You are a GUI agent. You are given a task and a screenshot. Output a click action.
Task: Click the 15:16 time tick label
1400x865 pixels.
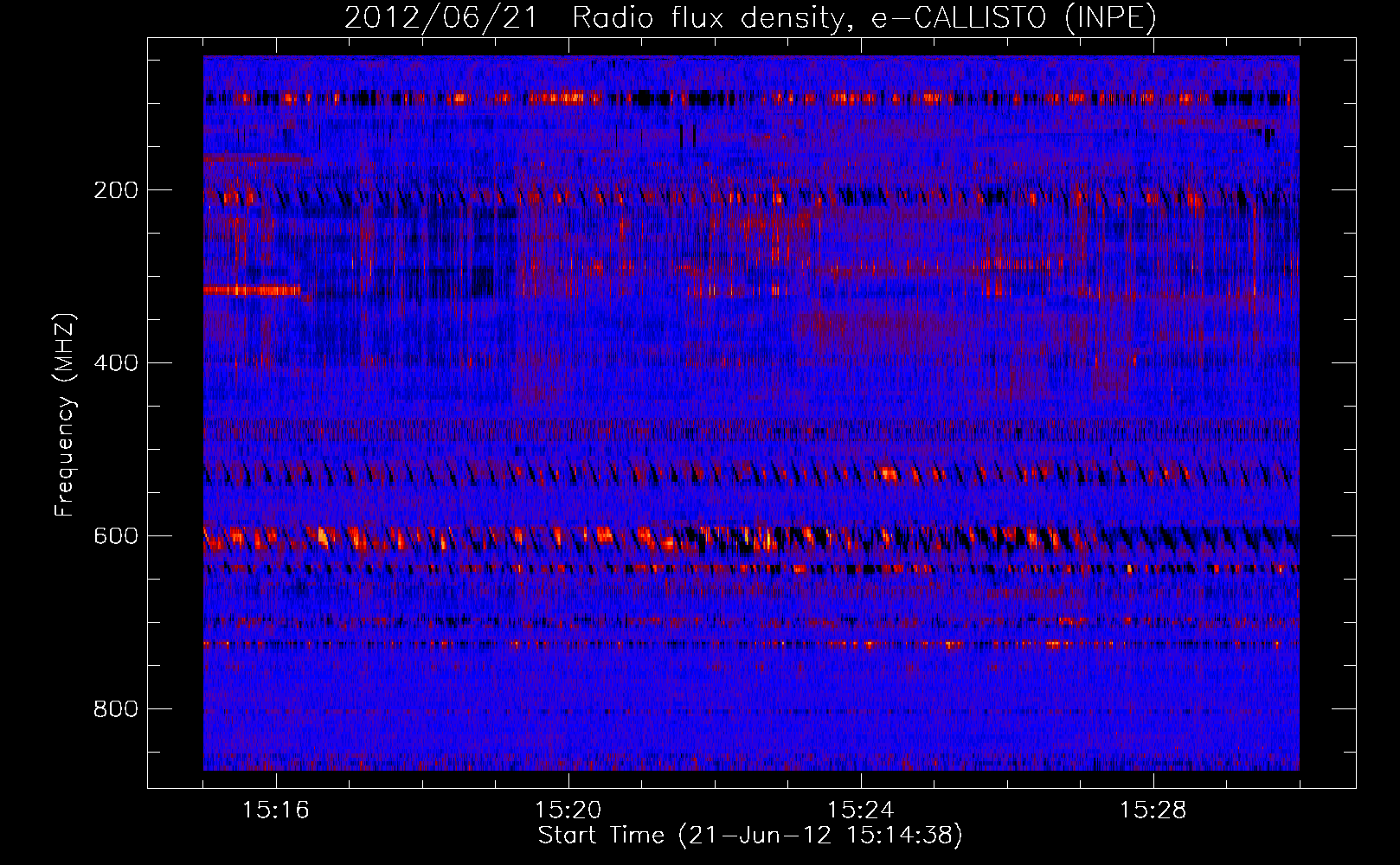pos(276,811)
